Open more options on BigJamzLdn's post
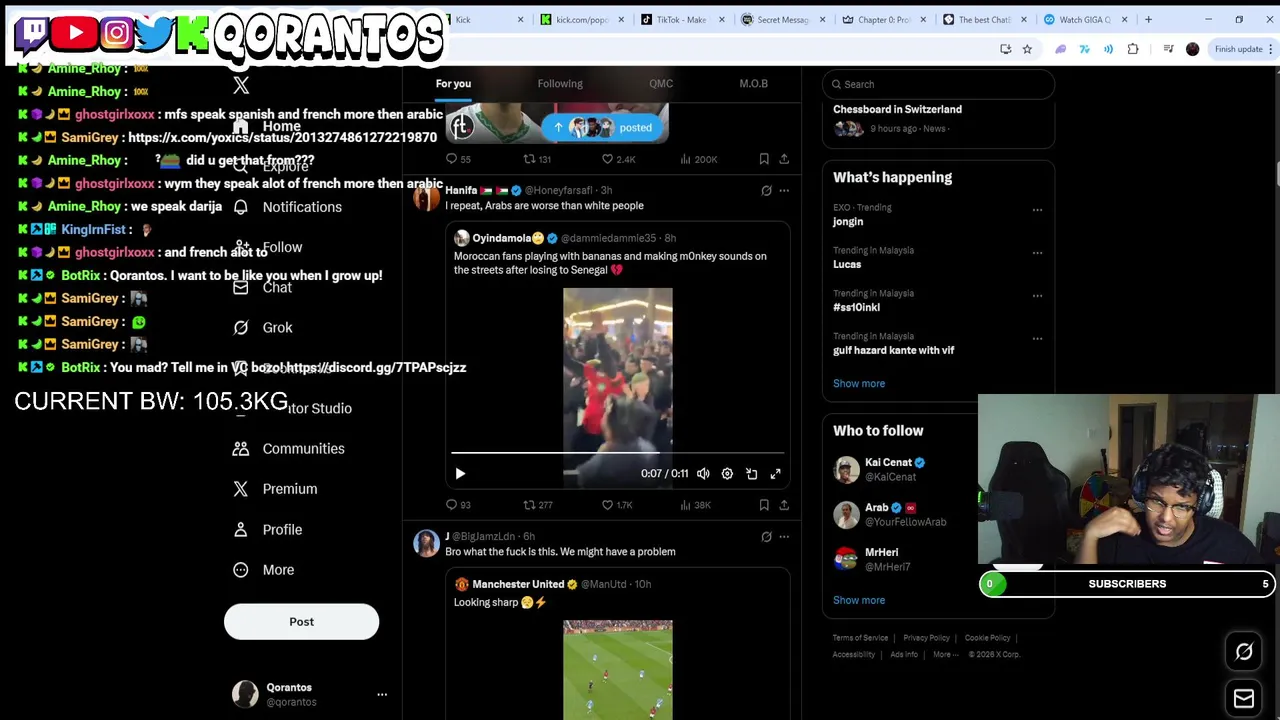This screenshot has height=720, width=1280. coord(784,537)
